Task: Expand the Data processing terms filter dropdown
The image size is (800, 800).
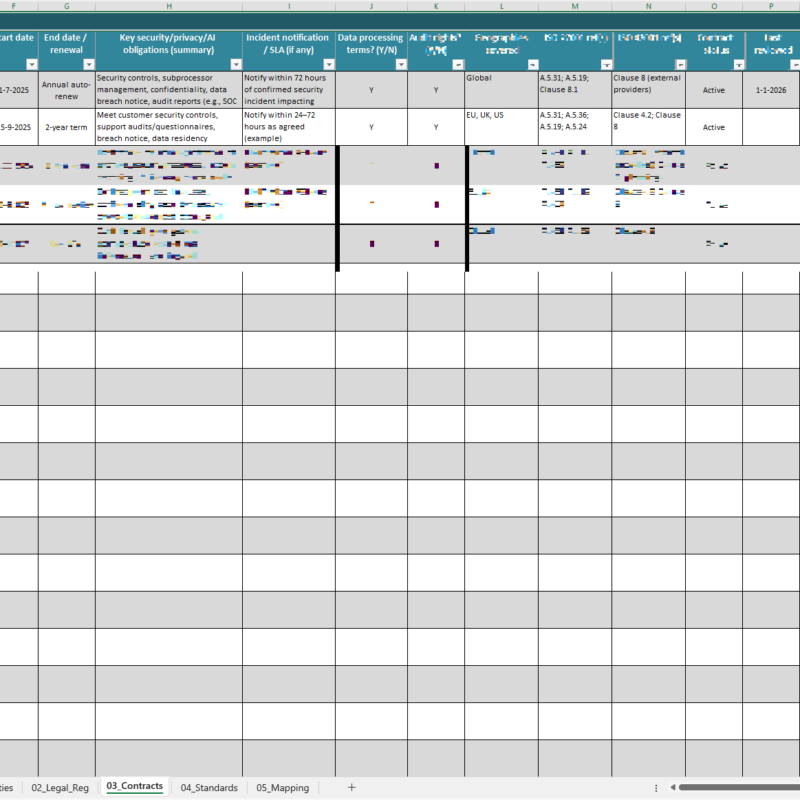Action: tap(400, 63)
